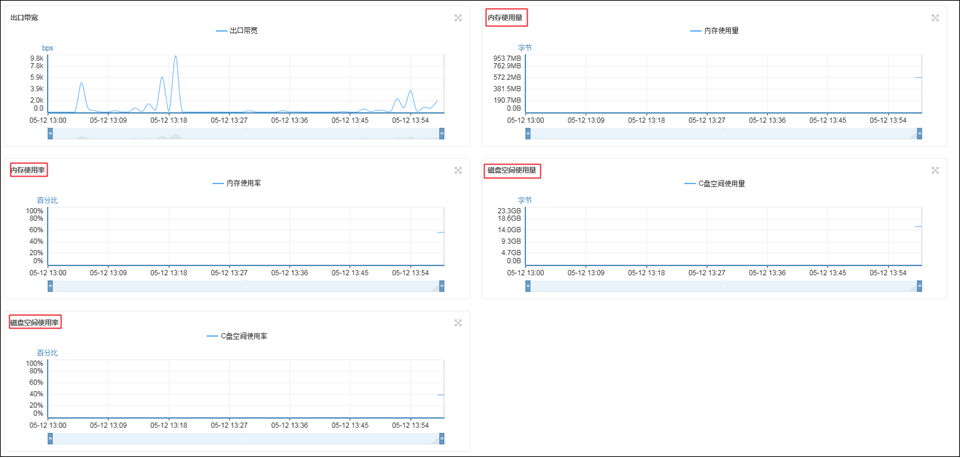Click right handle of 出口带宽 time range slider
This screenshot has width=960, height=458.
tap(441, 134)
